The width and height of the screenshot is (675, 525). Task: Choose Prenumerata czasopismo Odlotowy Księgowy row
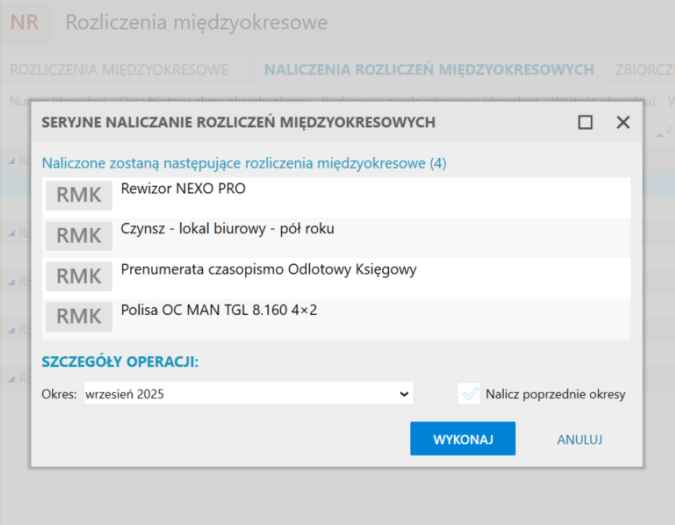click(x=268, y=269)
